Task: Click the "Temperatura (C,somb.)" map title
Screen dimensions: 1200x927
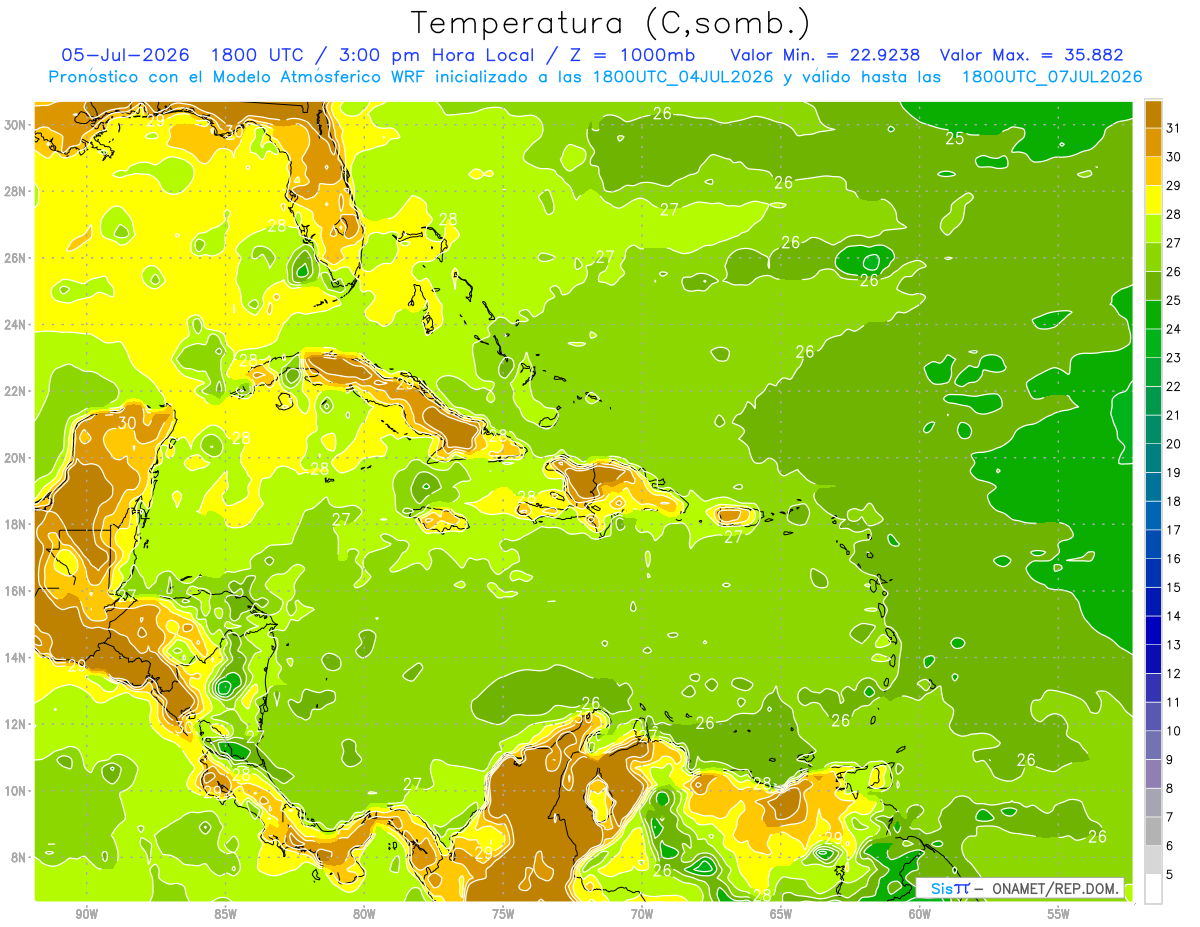Action: click(611, 23)
